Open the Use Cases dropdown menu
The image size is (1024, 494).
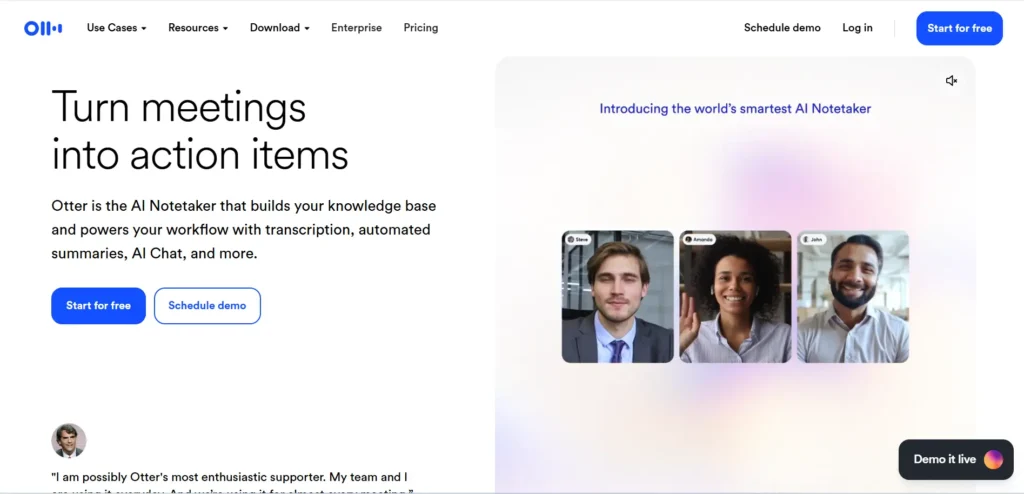click(x=116, y=28)
